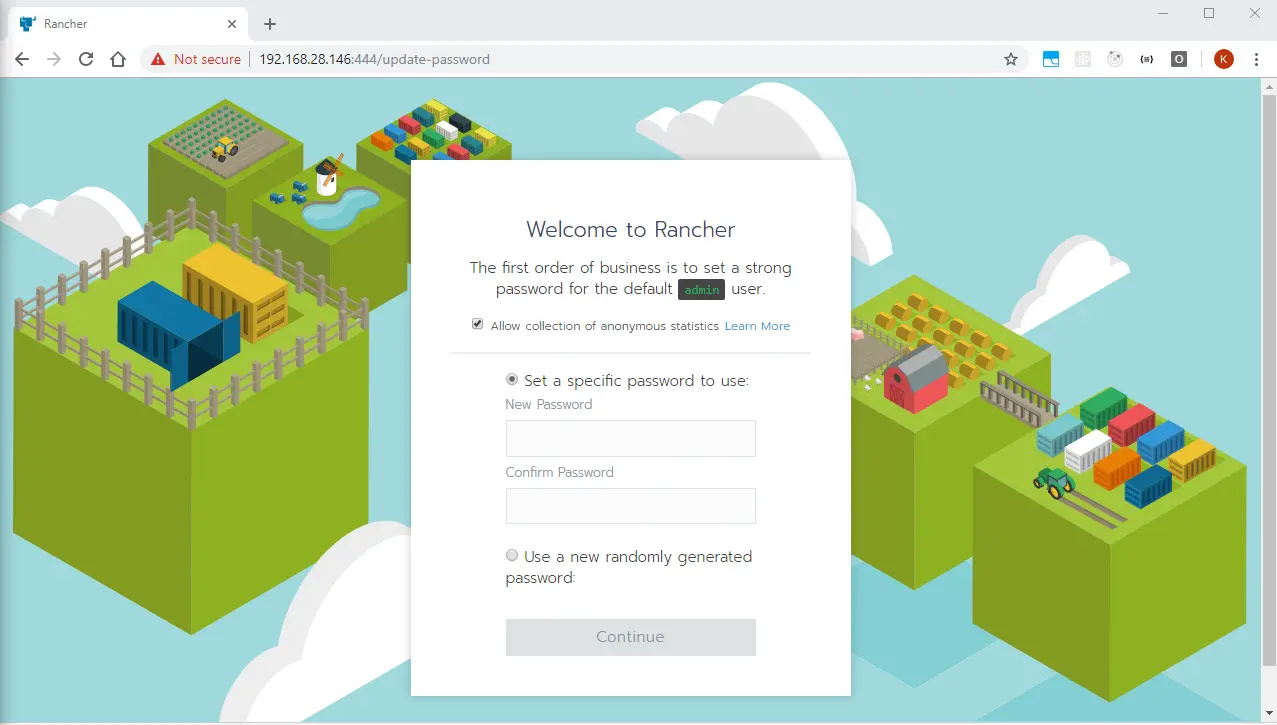Screen dimensions: 1277x725
Task: Click the dark square O extension icon
Action: (1179, 59)
